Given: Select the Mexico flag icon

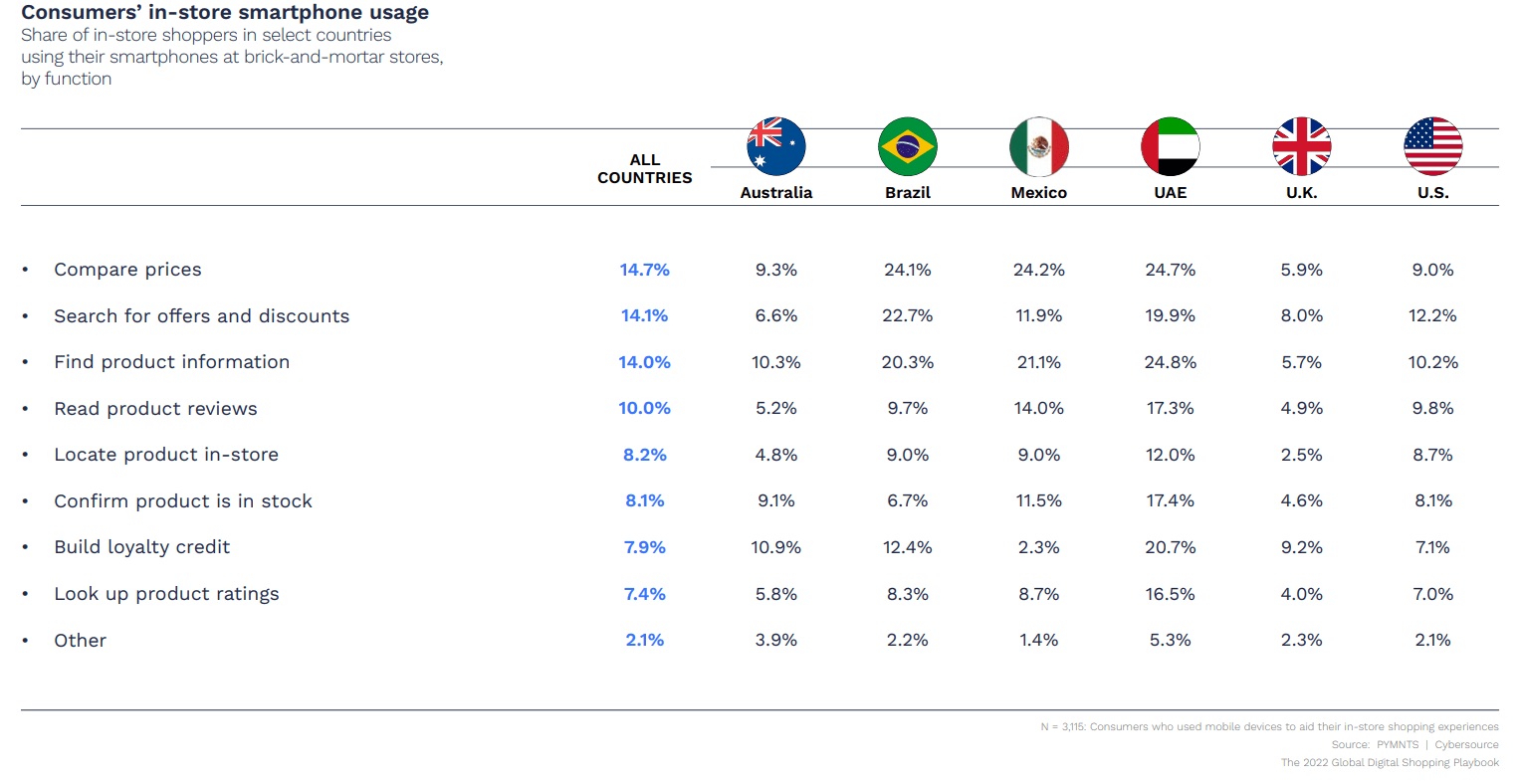Looking at the screenshot, I should click(x=1039, y=146).
